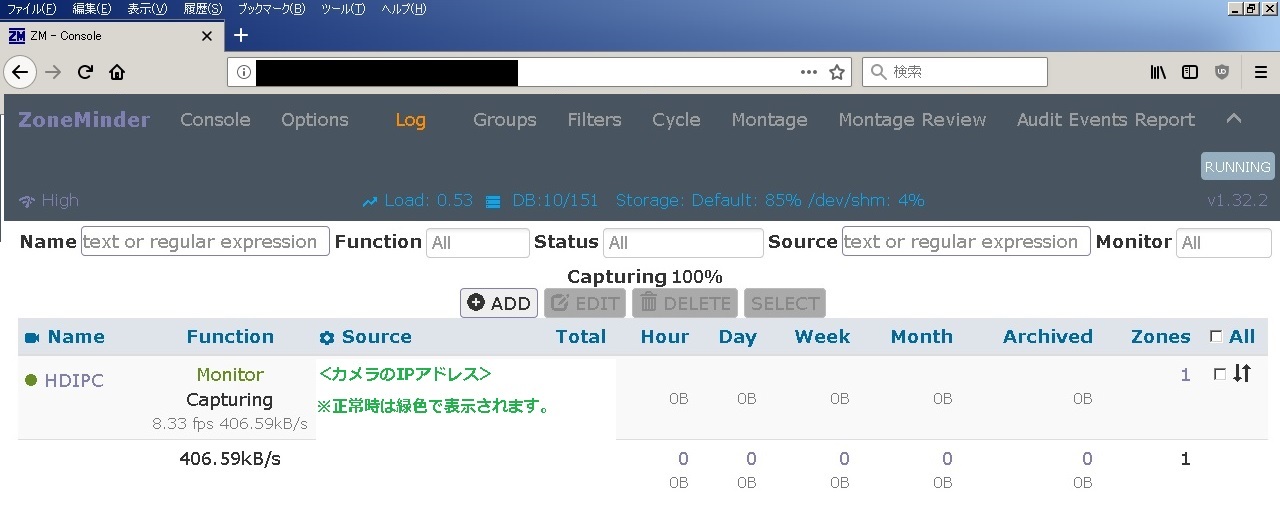Open the ファイル(F) menu

tap(32, 9)
